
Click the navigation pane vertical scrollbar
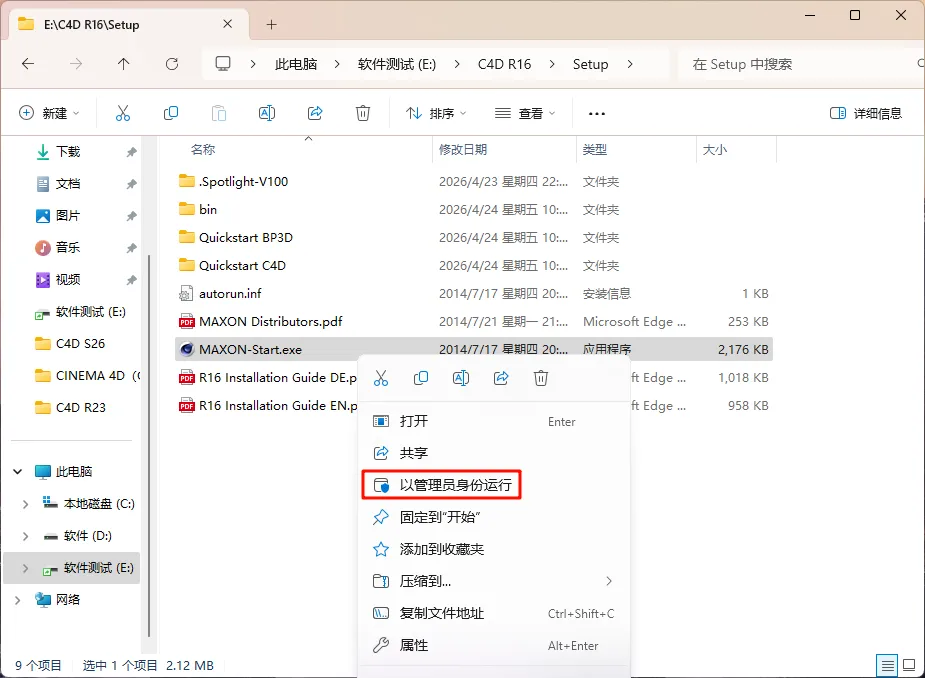click(149, 446)
